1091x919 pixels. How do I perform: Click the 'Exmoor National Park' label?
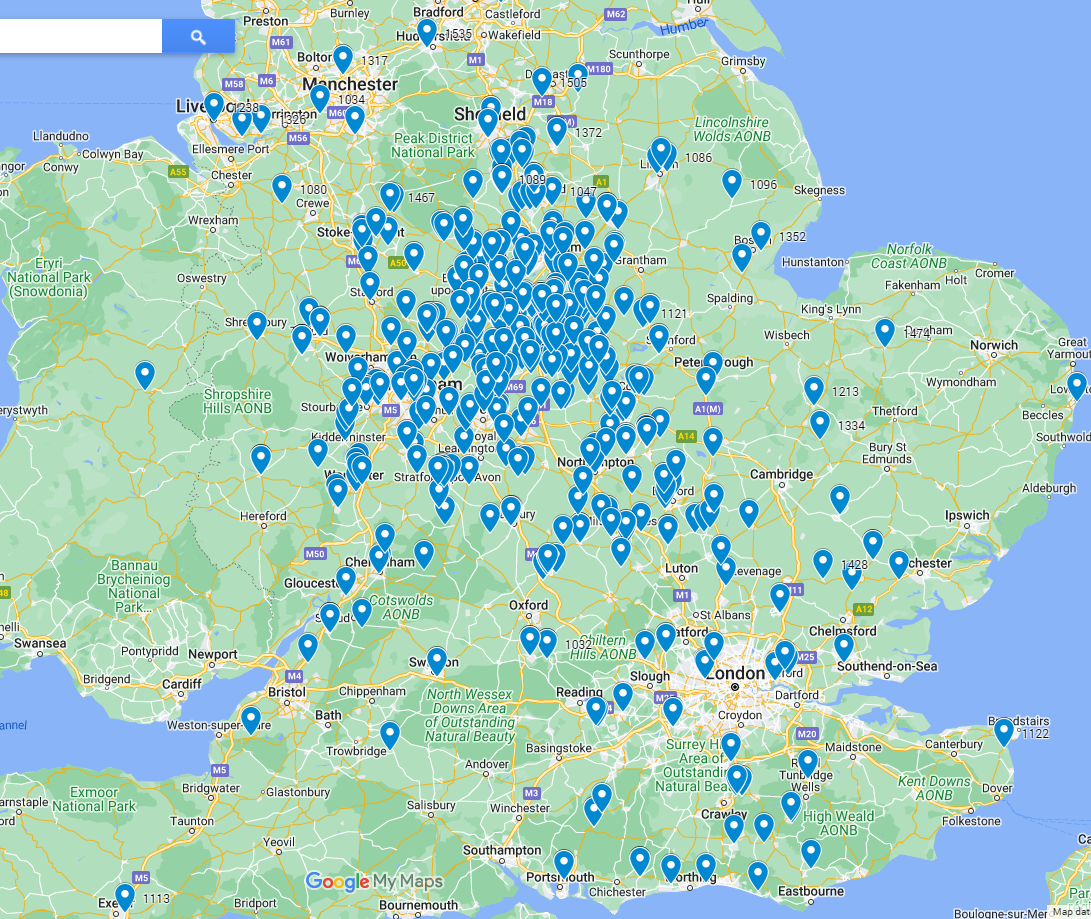pyautogui.click(x=94, y=799)
